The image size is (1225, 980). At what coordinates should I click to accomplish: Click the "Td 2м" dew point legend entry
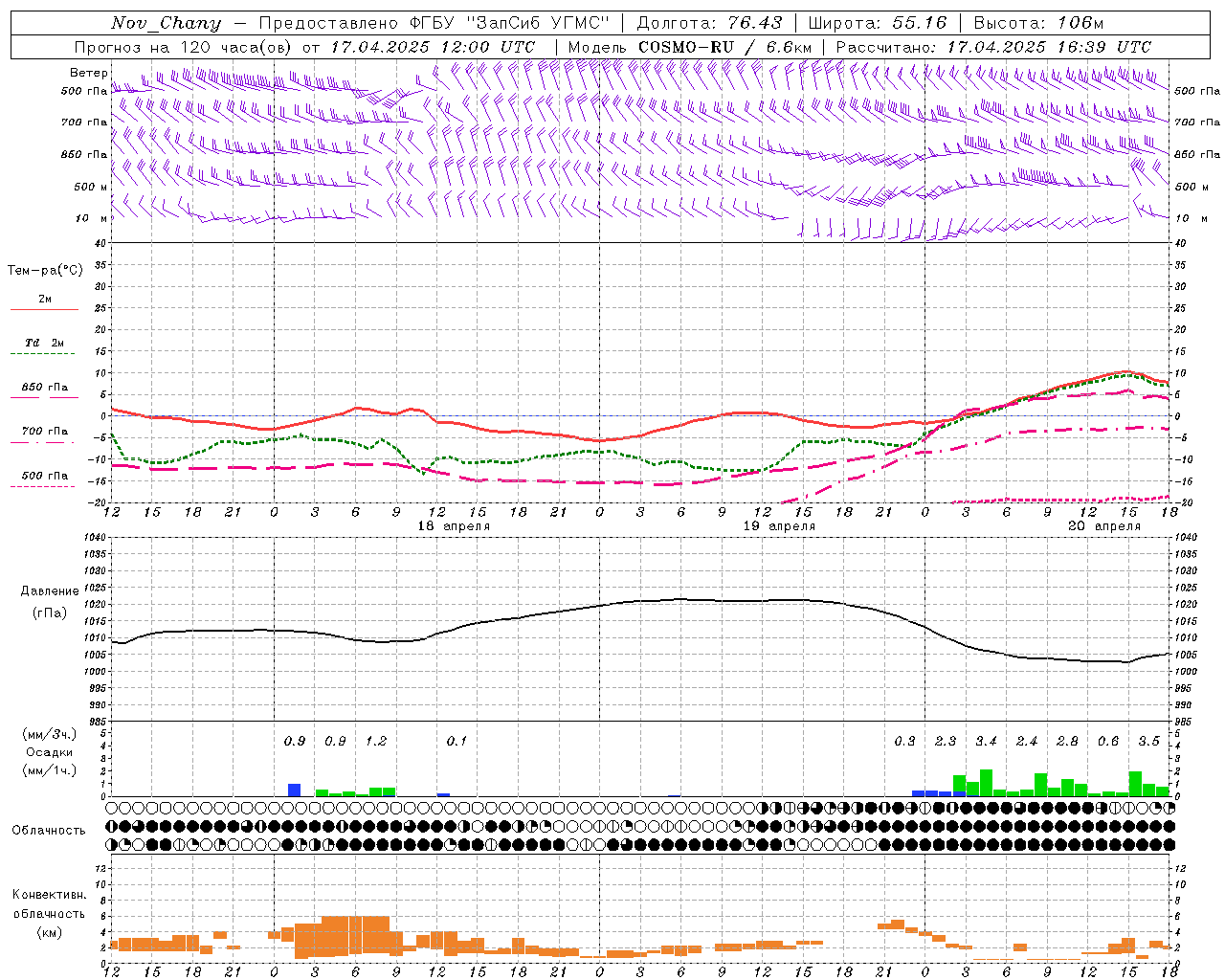point(44,343)
